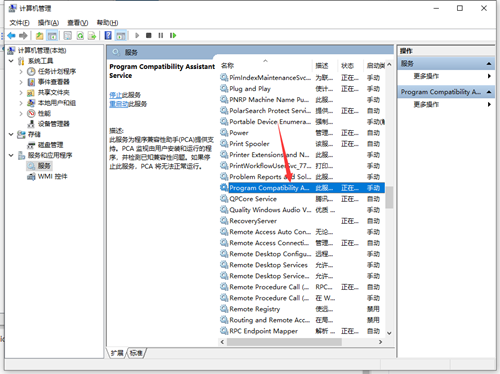This screenshot has width=500, height=374.
Task: Select the 共享文件夹 icon in tree
Action: [x=31, y=92]
